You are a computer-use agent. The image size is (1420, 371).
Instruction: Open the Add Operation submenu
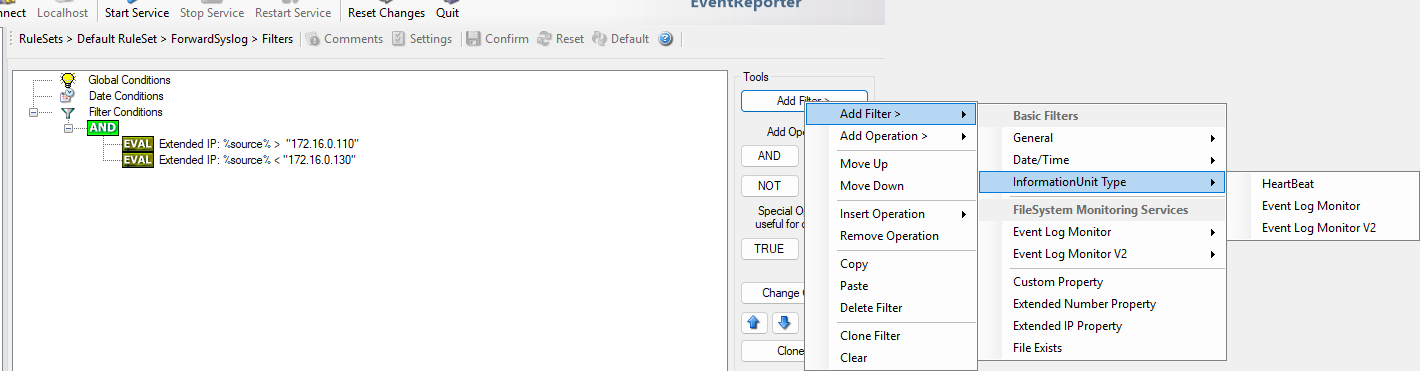coord(890,136)
